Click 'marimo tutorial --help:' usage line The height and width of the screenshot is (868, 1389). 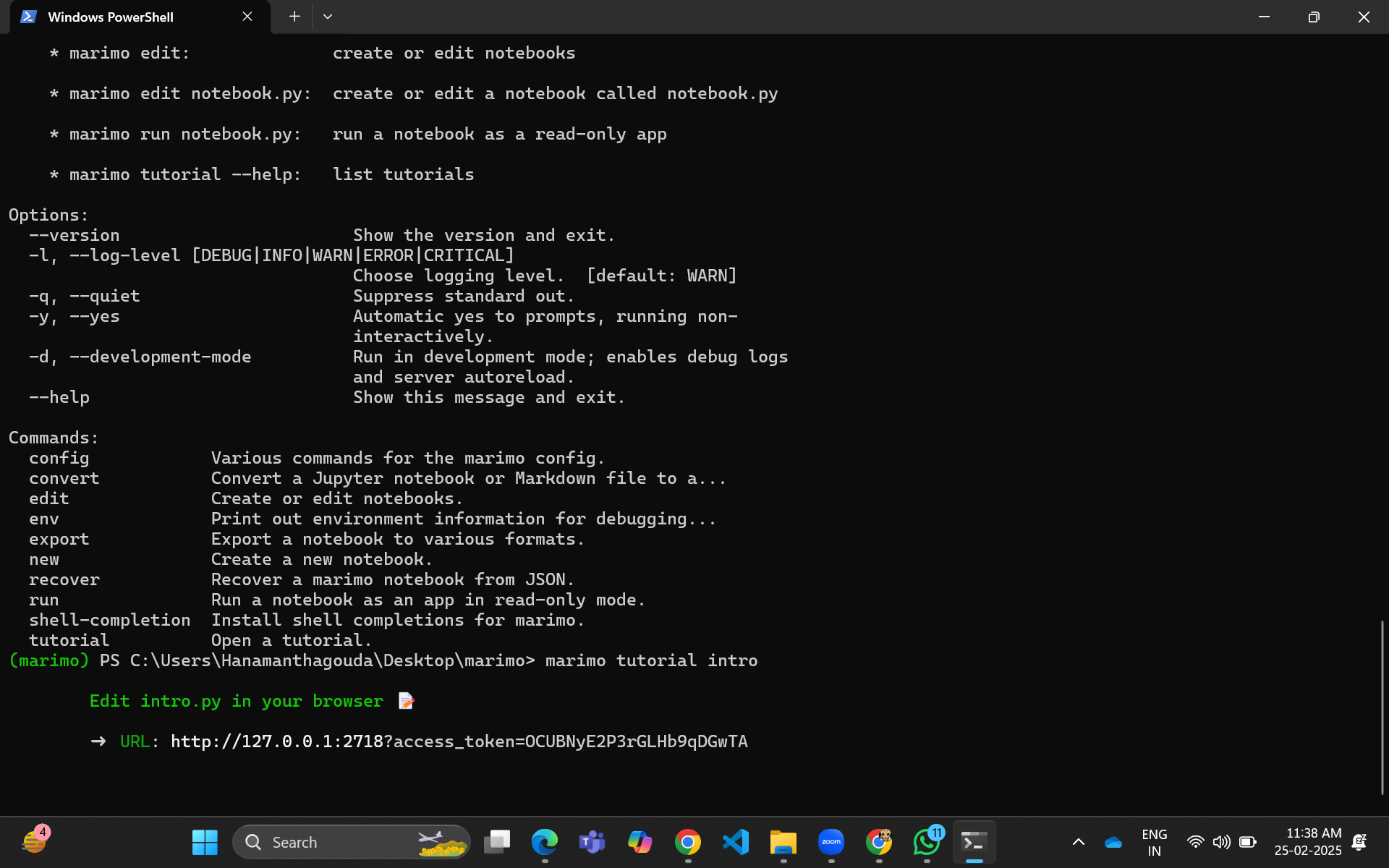tap(185, 174)
